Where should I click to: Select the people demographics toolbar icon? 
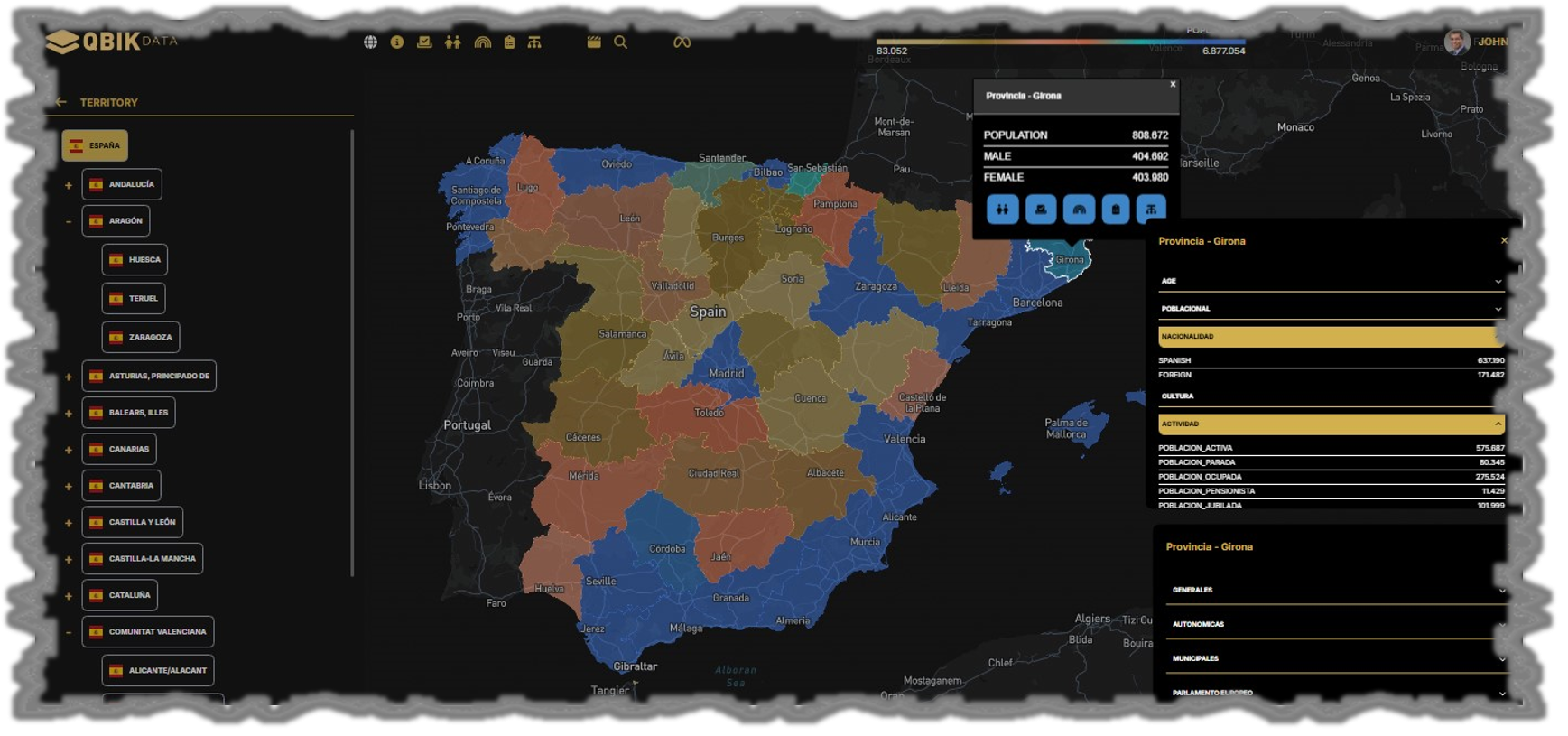(452, 42)
